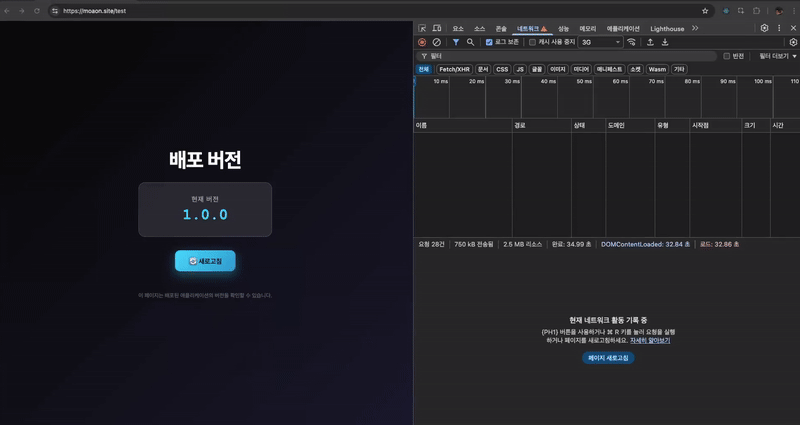
Task: Click the 새로고침 button on the page
Action: 205,261
